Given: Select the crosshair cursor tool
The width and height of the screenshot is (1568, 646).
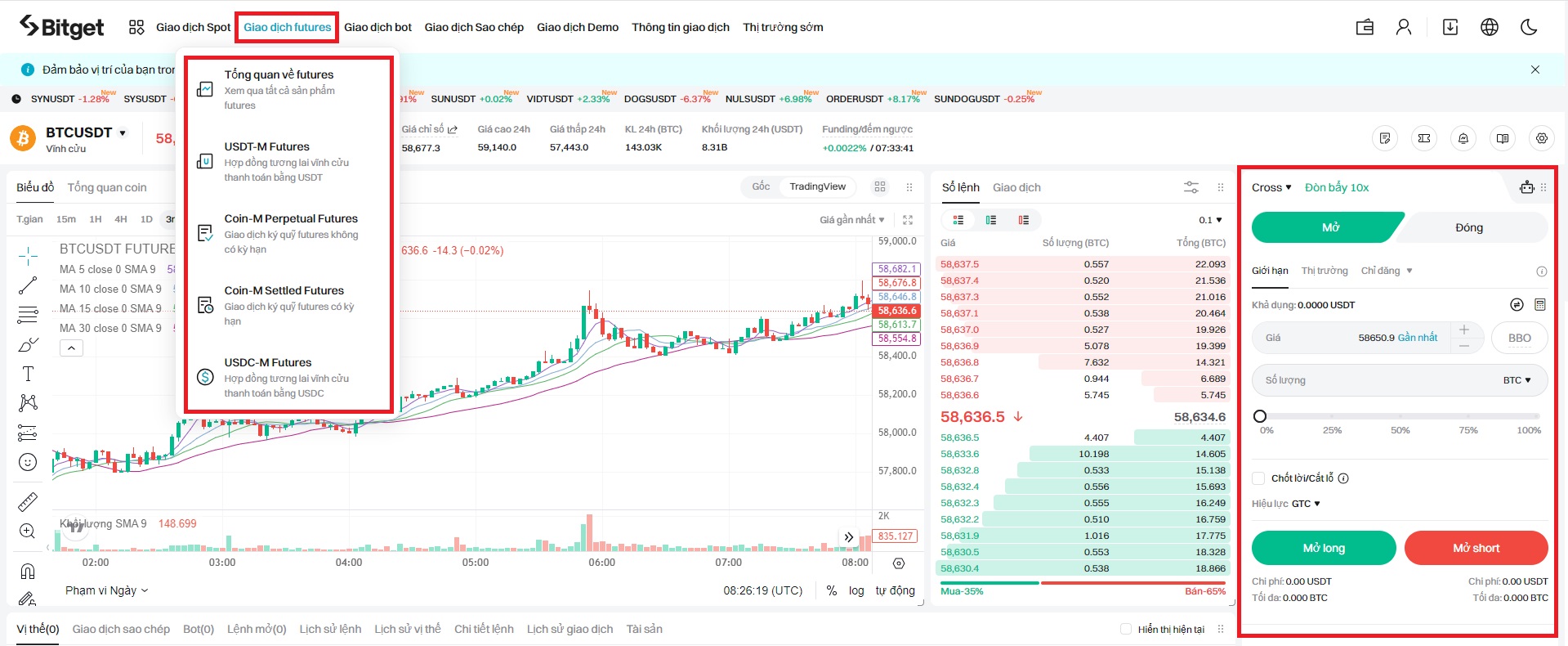Looking at the screenshot, I should 28,256.
